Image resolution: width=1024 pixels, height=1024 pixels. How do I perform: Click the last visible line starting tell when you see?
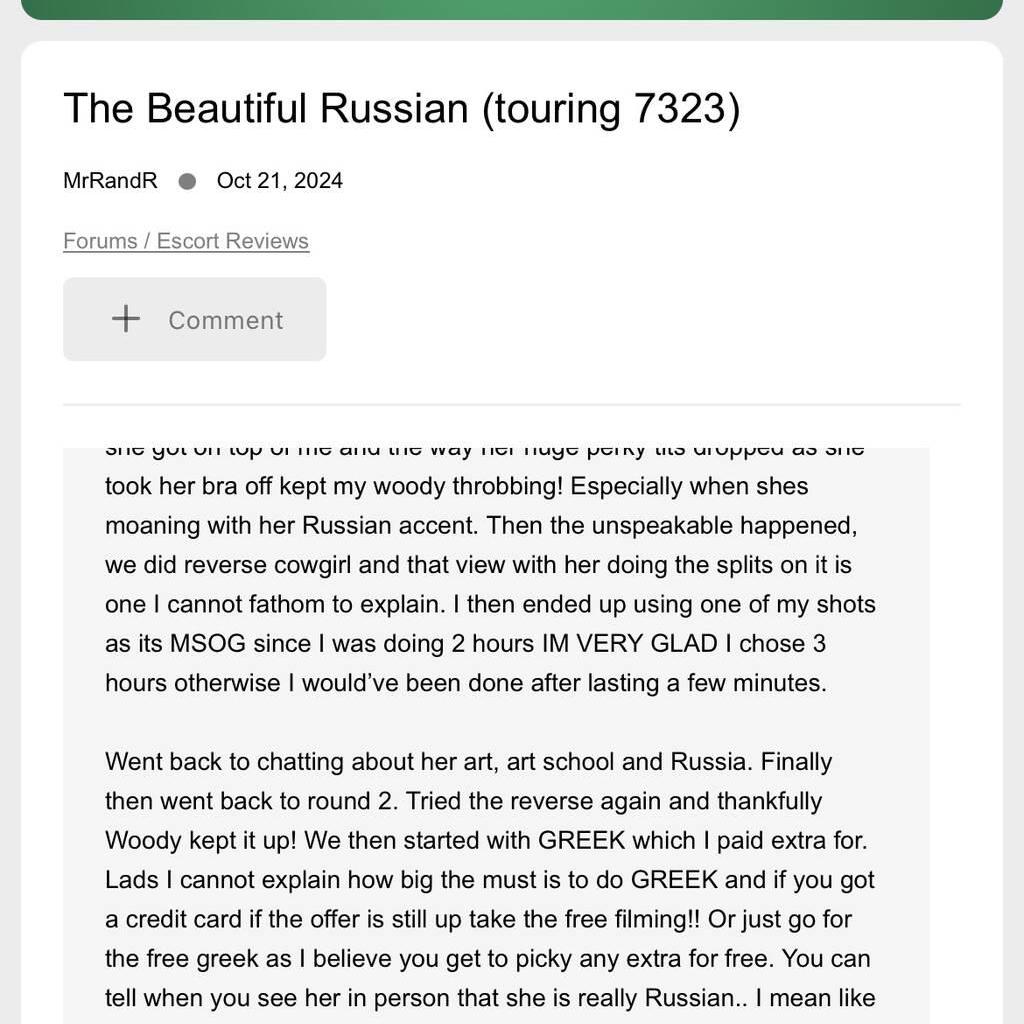[x=490, y=998]
